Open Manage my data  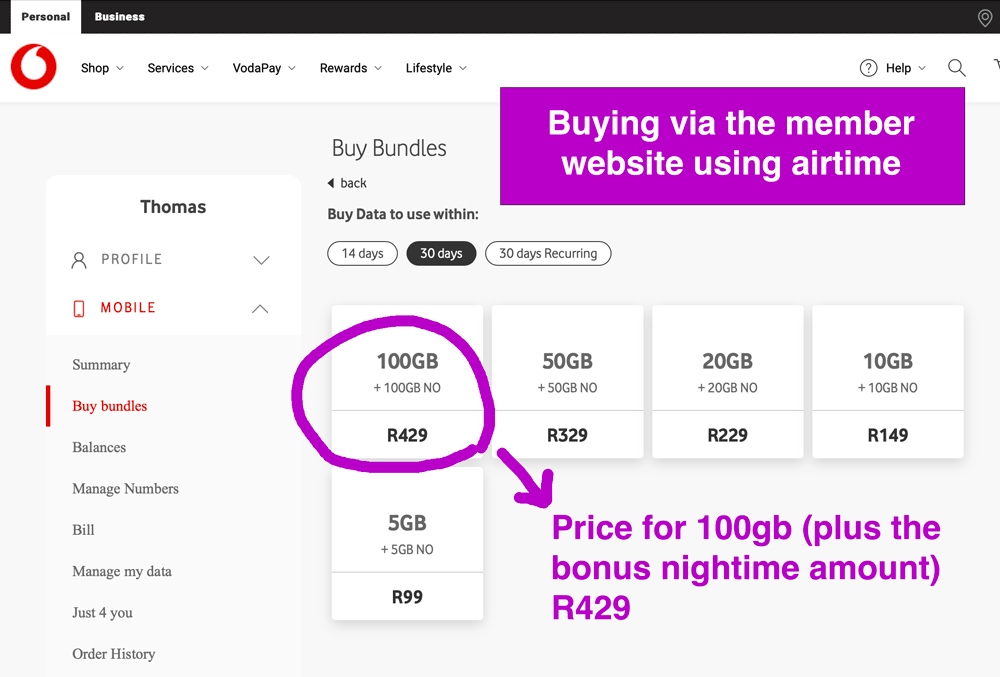click(122, 571)
